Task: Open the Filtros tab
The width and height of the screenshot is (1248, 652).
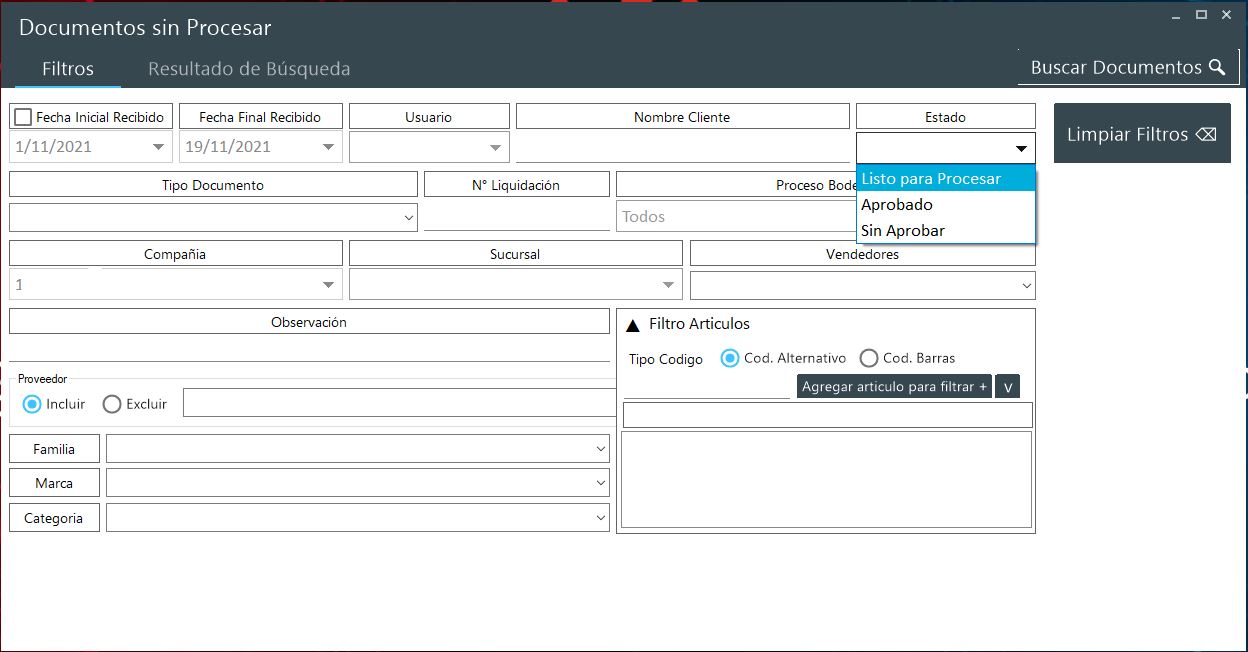Action: tap(68, 69)
